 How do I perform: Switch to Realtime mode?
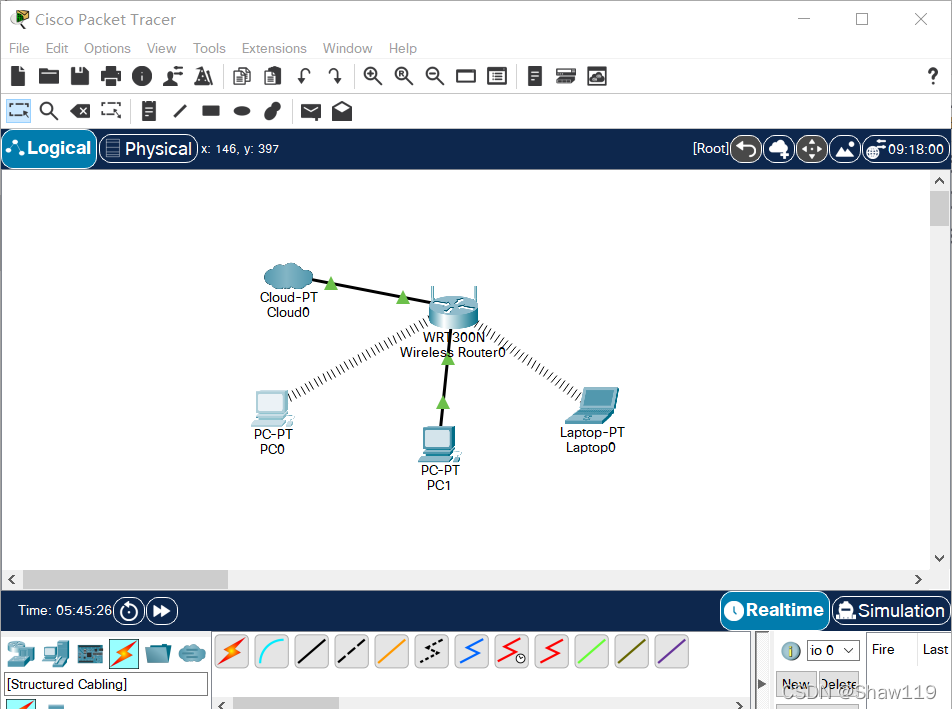(775, 610)
